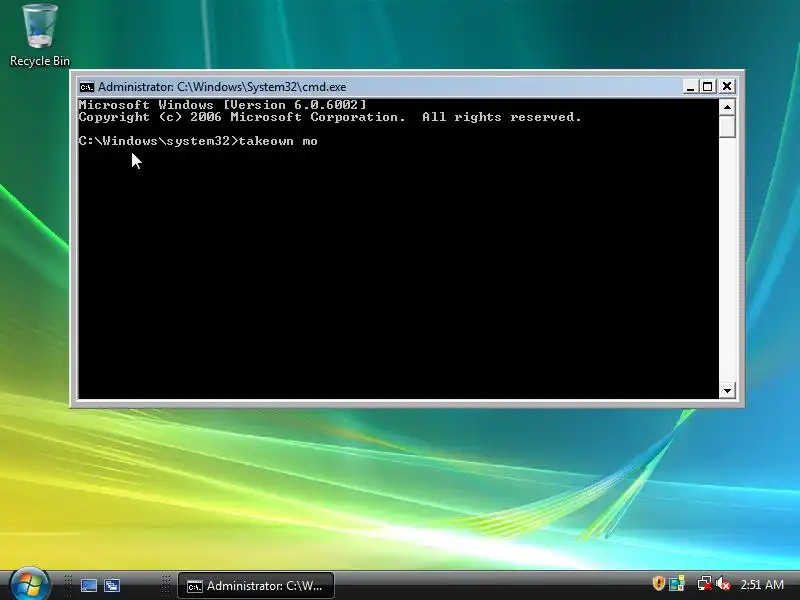The width and height of the screenshot is (800, 600).
Task: Open the network status tray icon
Action: point(705,584)
